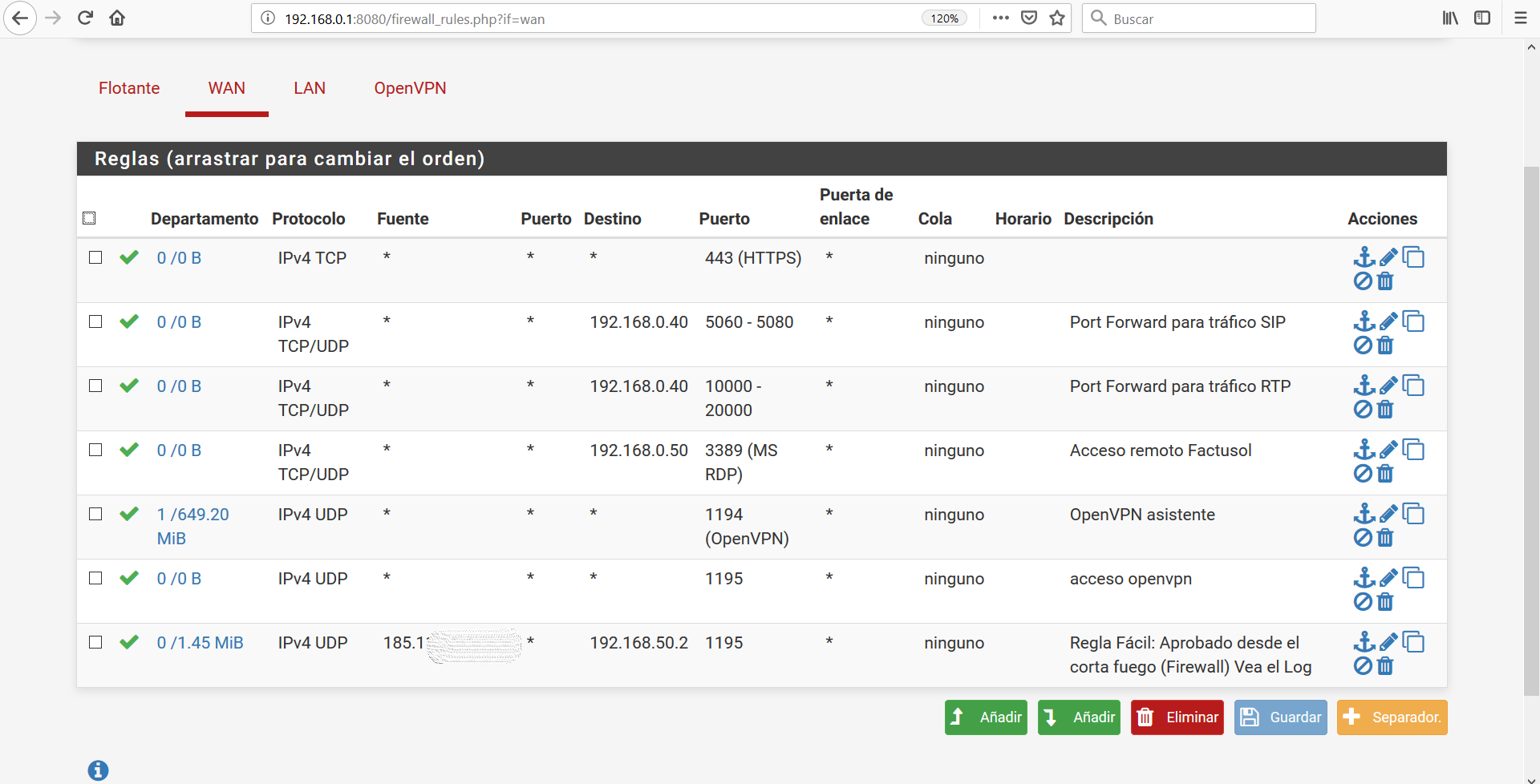Copy the 443 (HTTPS) rule
The image size is (1540, 784).
pyautogui.click(x=1413, y=257)
